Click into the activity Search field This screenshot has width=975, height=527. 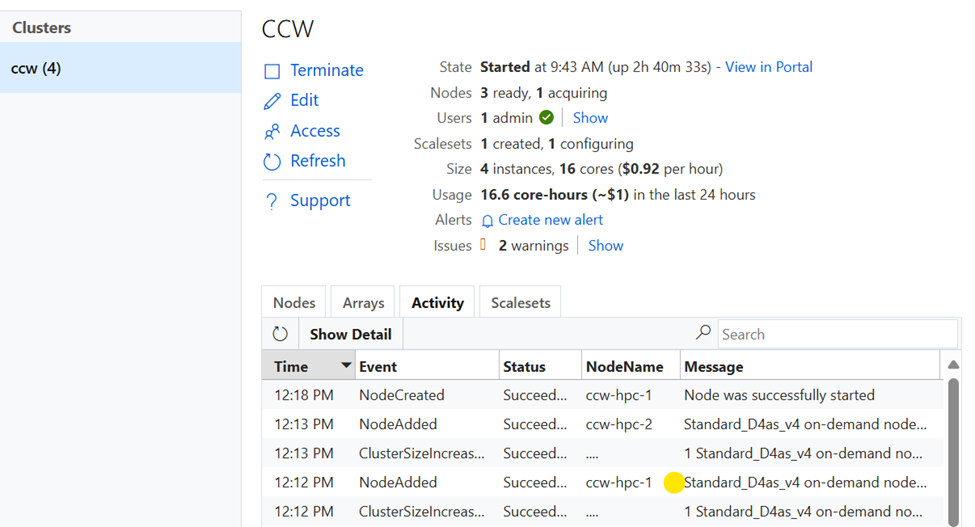(835, 334)
